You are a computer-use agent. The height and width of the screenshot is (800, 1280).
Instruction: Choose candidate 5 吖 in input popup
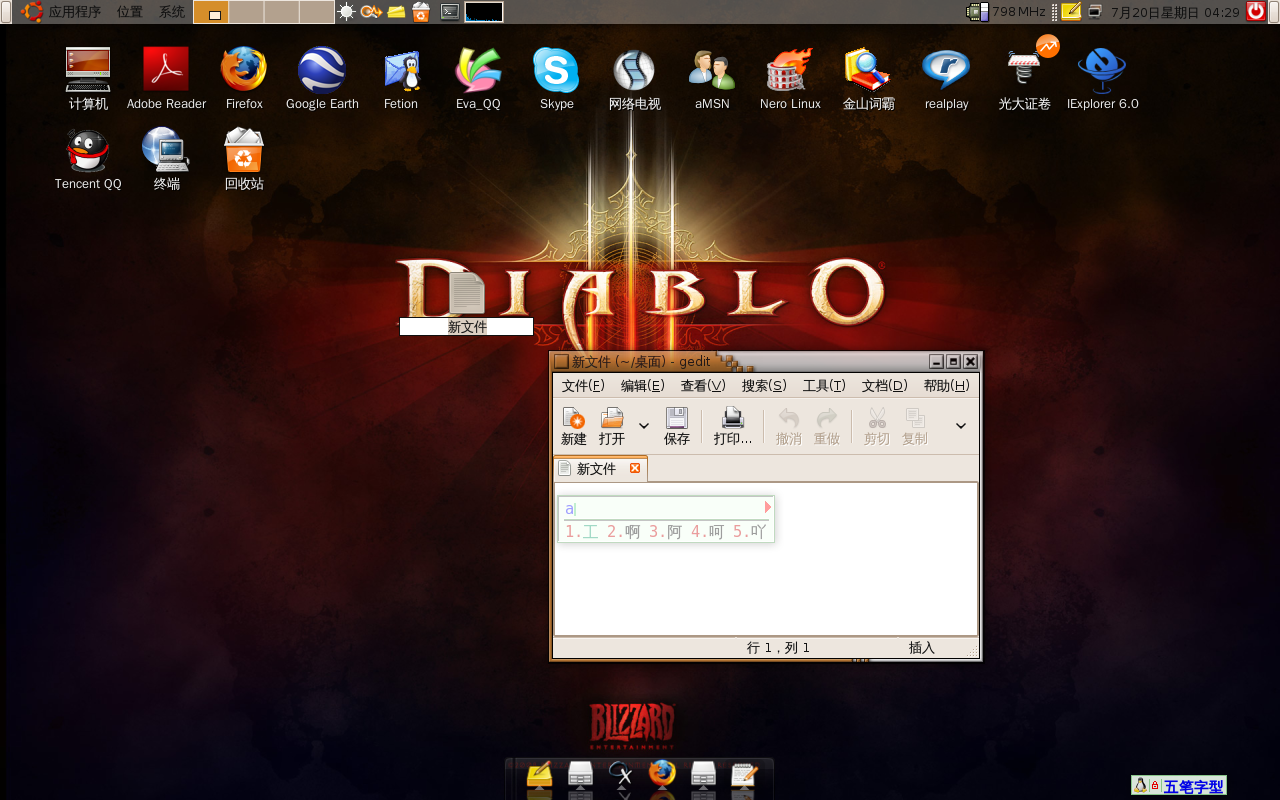point(749,532)
